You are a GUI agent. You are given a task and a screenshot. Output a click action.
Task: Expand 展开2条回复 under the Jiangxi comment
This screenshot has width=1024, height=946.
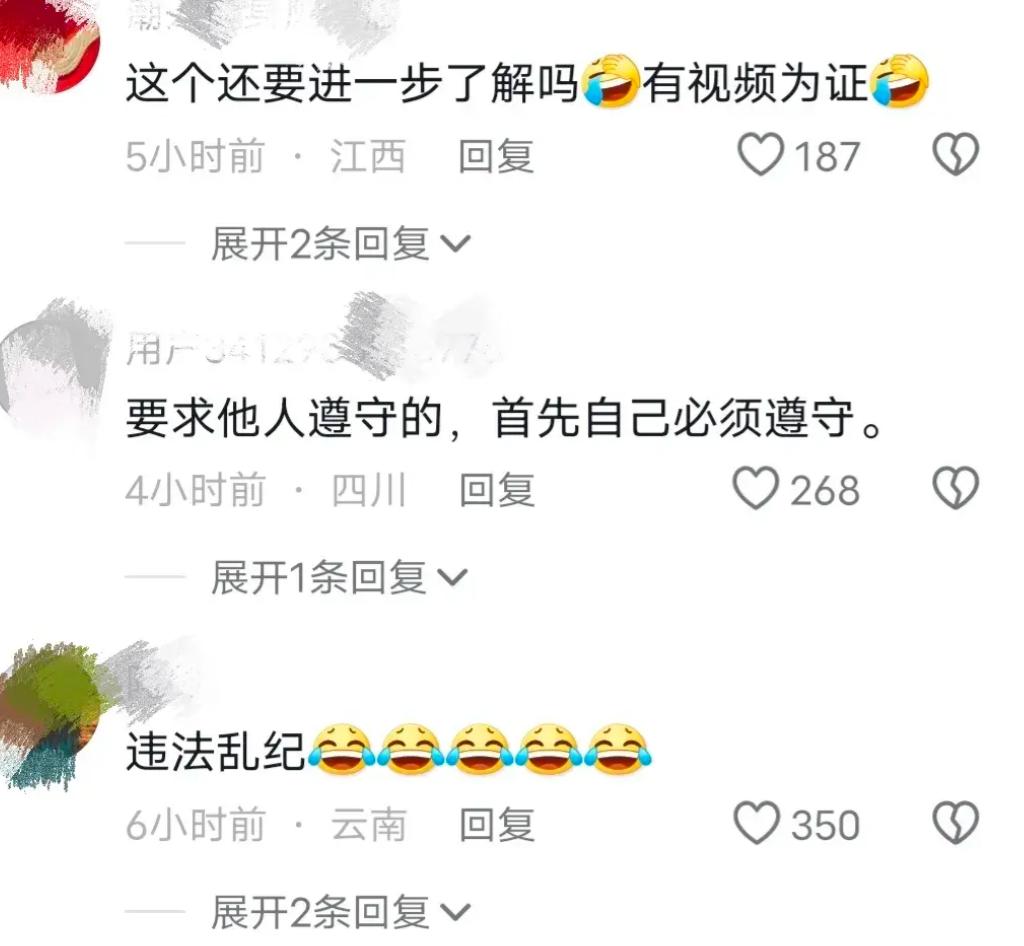coord(340,244)
